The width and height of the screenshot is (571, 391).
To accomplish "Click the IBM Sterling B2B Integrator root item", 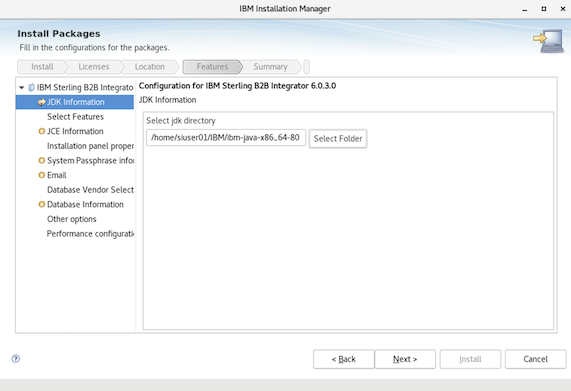I will 84,87.
